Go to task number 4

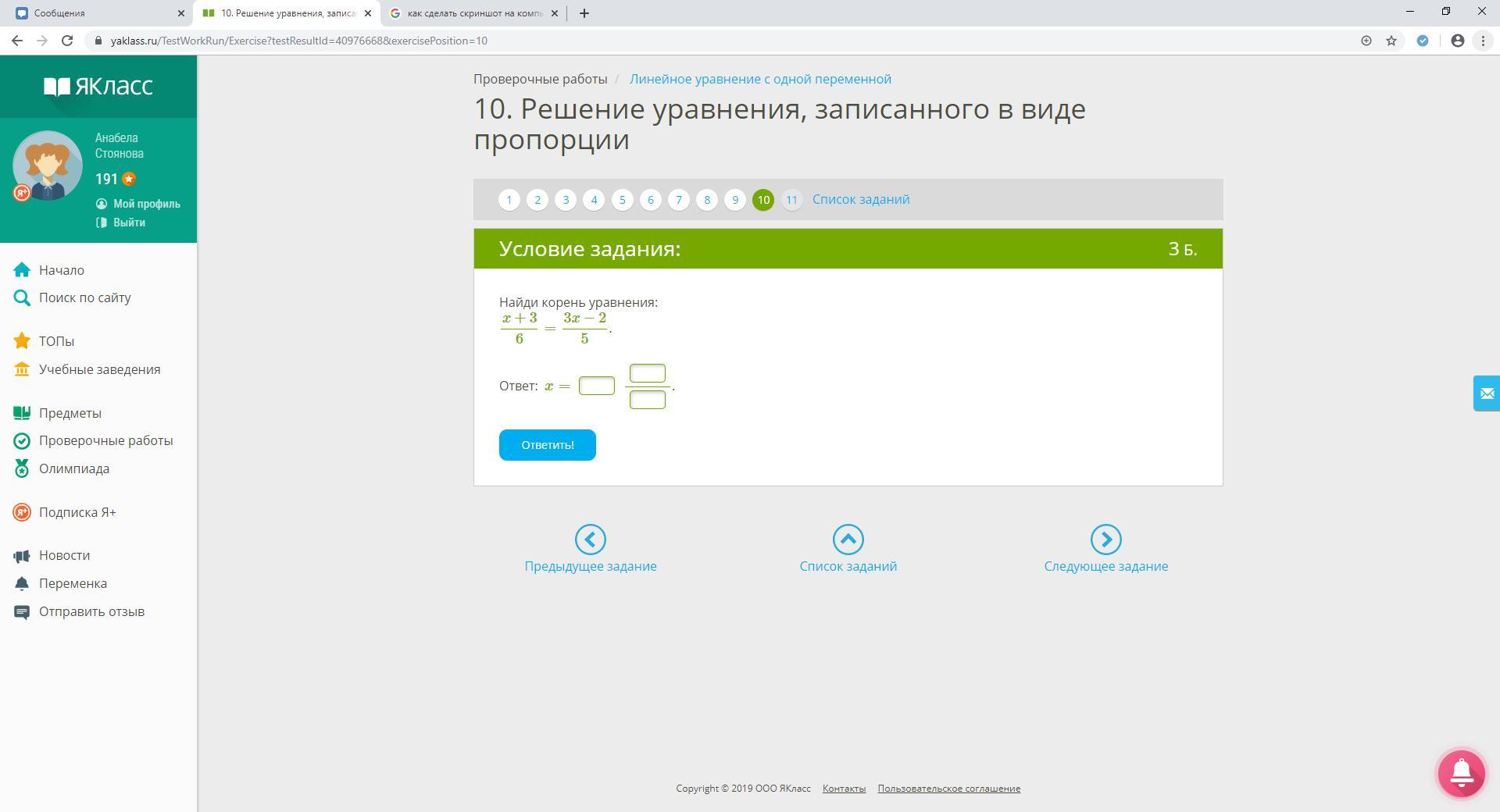click(x=594, y=200)
